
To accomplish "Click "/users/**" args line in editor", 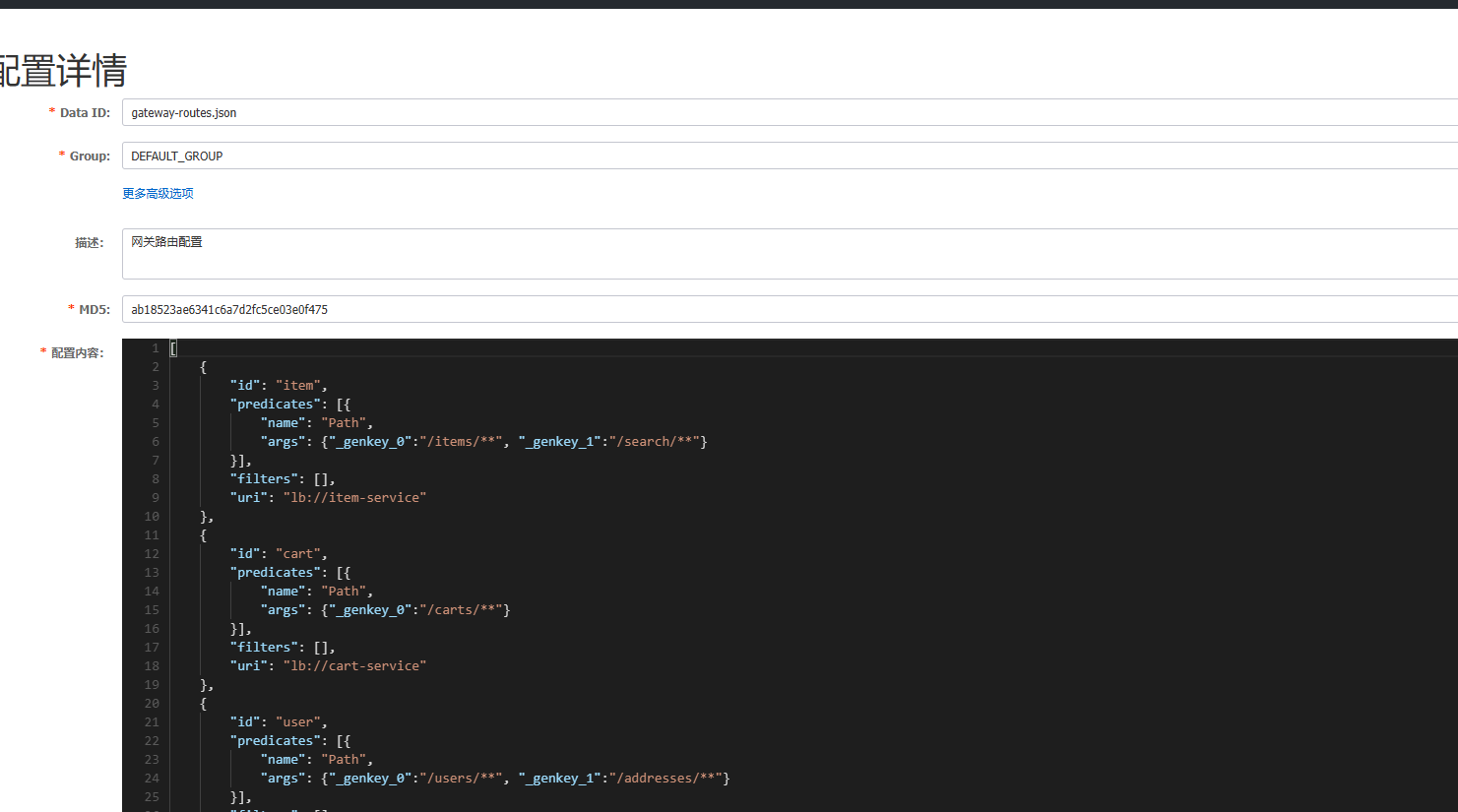I will point(495,779).
